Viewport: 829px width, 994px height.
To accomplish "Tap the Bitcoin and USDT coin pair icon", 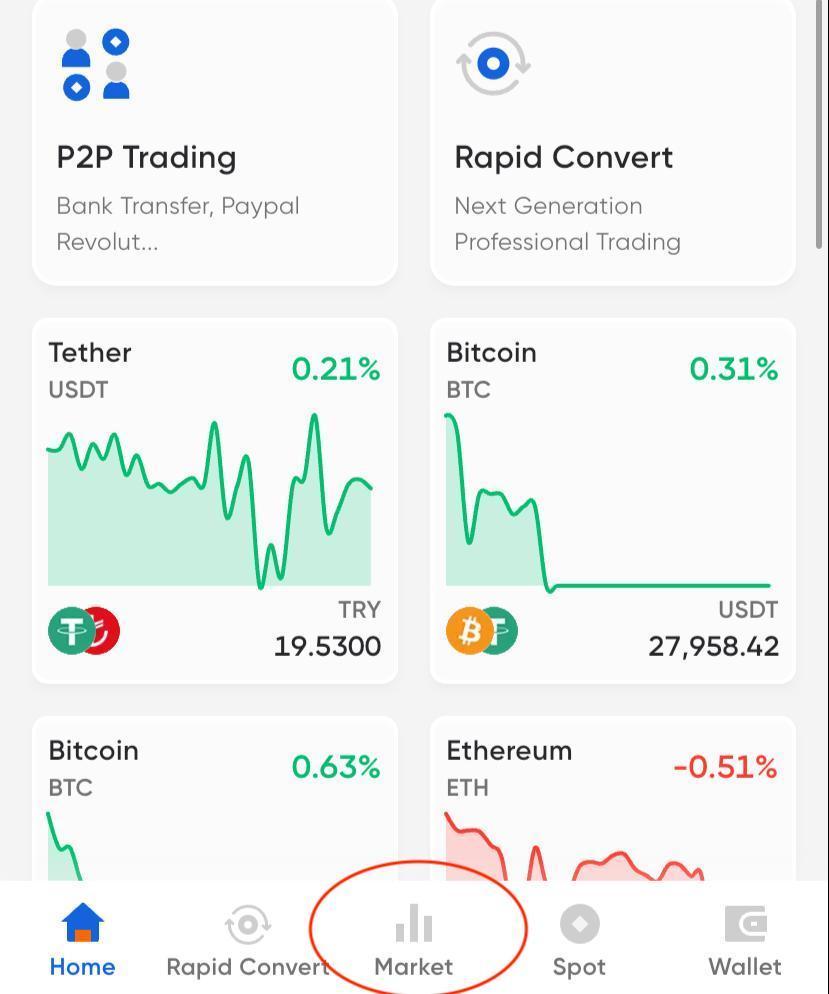I will tap(482, 631).
